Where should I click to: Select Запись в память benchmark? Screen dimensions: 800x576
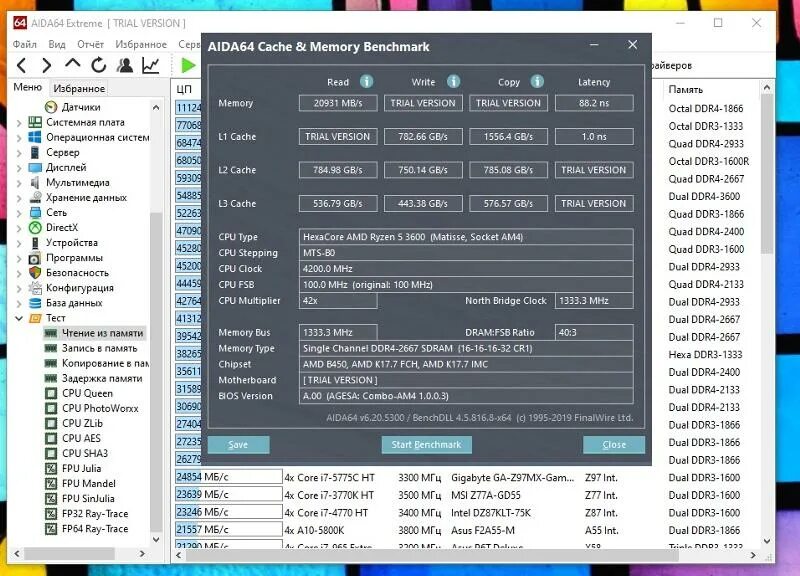(99, 348)
